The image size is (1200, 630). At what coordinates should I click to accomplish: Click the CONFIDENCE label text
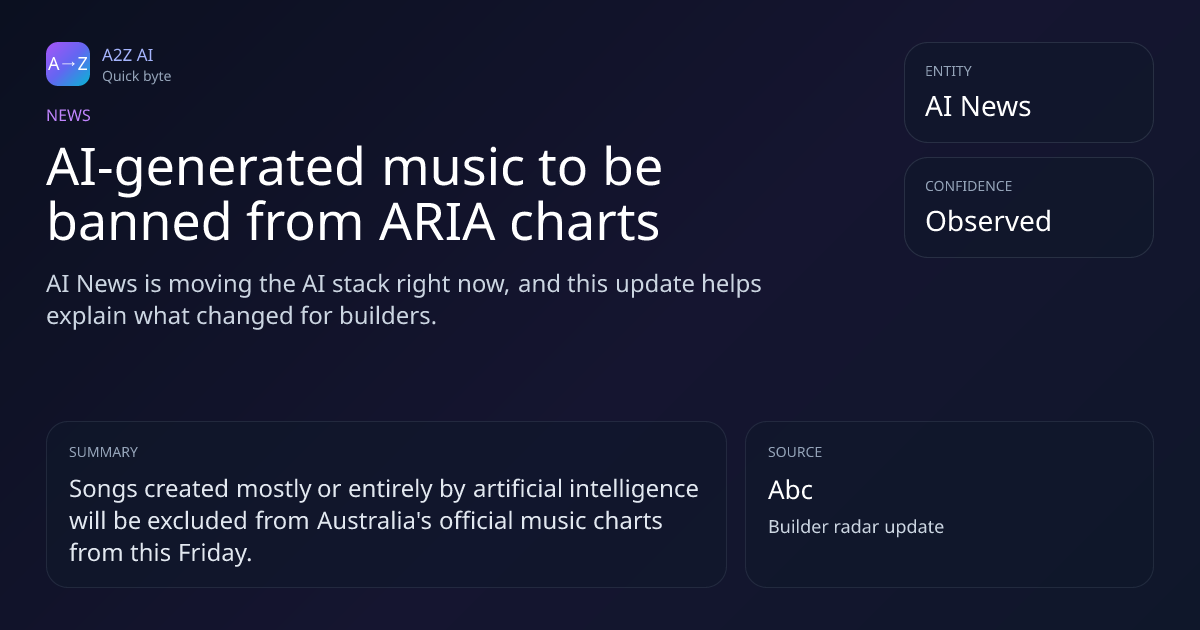(x=968, y=186)
